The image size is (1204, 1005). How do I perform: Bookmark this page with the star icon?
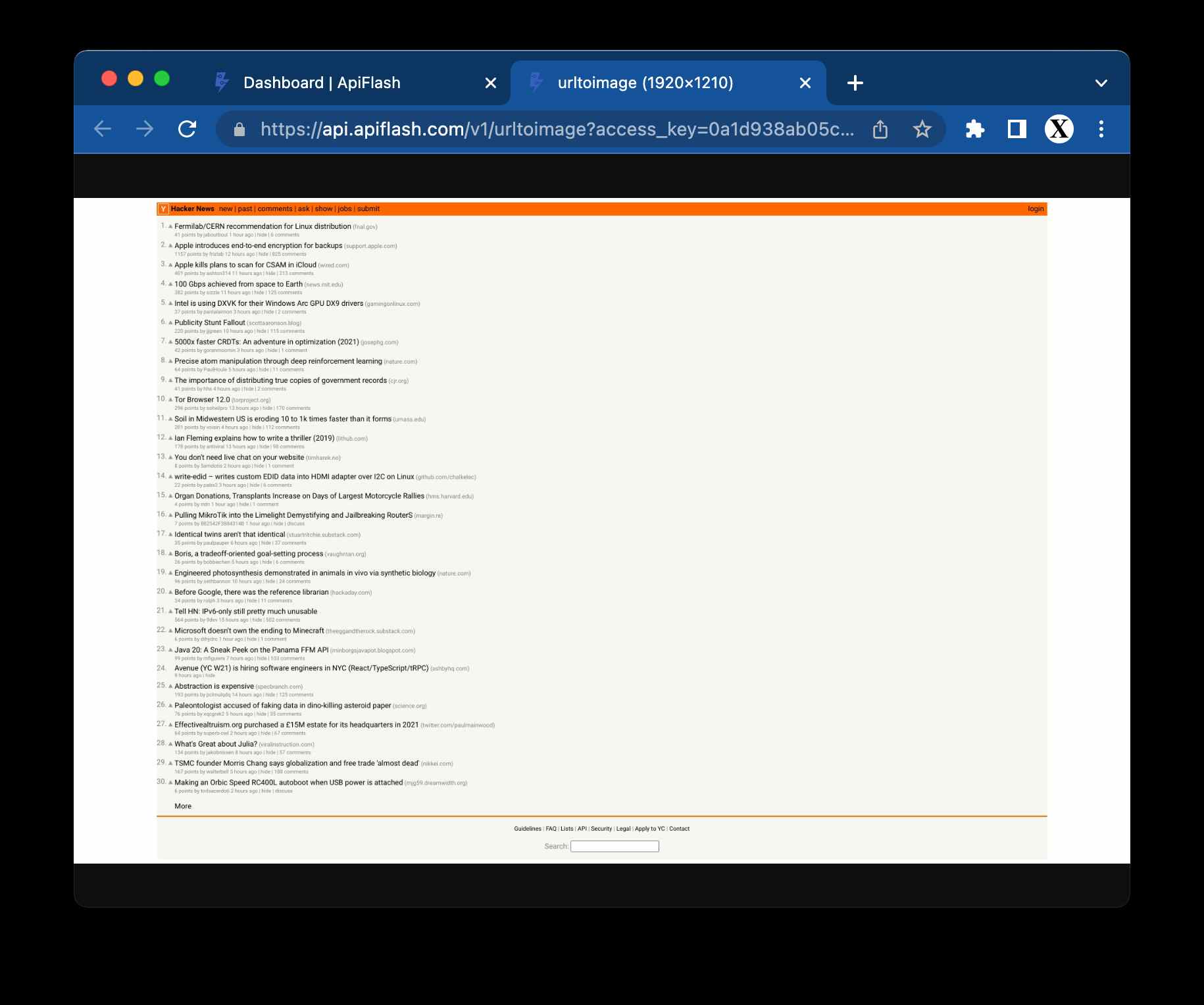922,129
